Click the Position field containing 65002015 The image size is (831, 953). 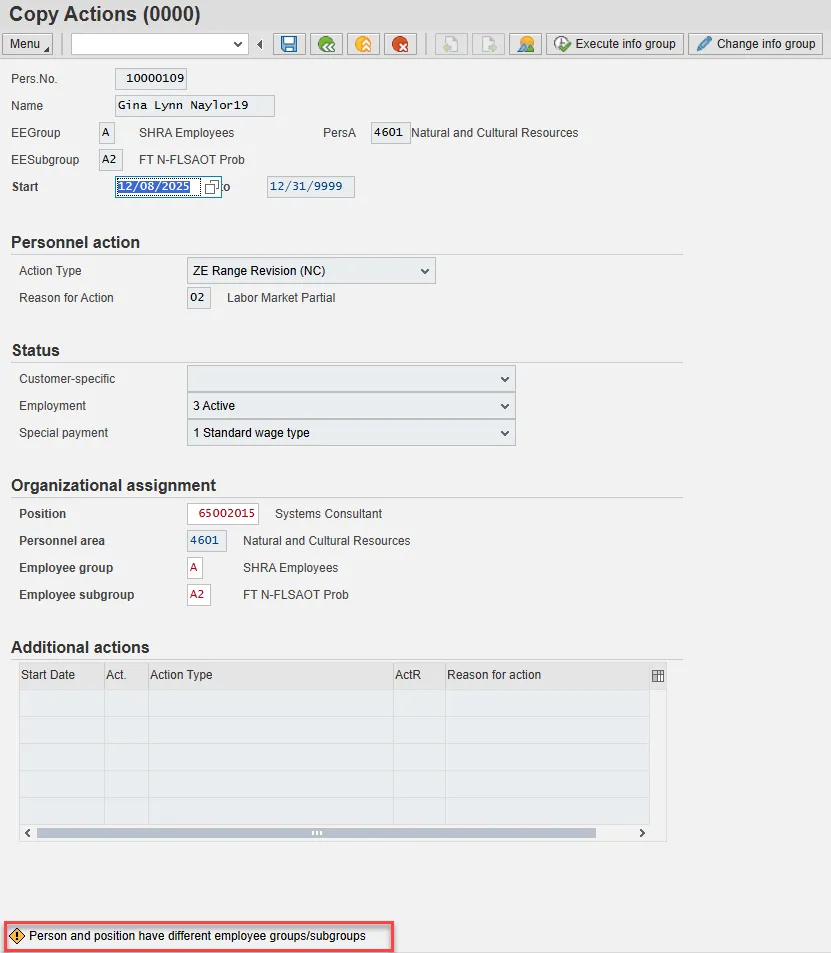click(222, 514)
